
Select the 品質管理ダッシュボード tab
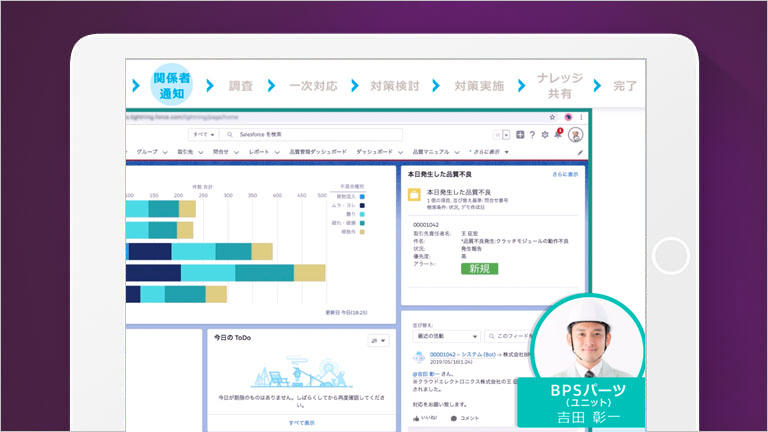point(319,152)
